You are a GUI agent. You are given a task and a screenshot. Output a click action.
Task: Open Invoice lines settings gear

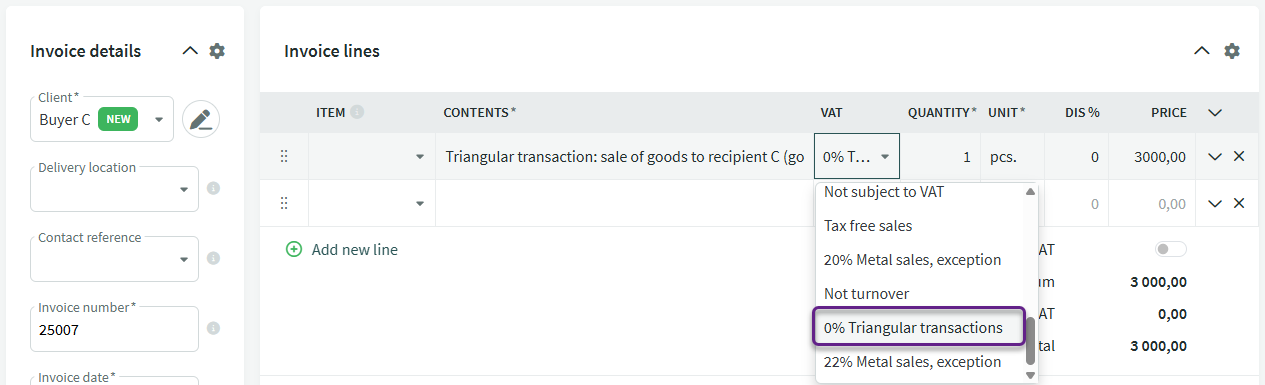1232,51
